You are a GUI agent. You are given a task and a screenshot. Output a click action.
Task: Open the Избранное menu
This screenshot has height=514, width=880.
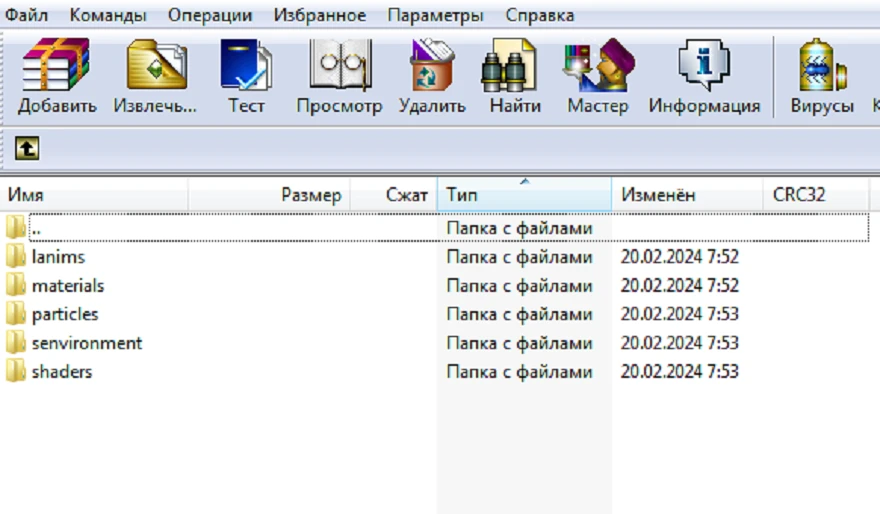pos(320,15)
